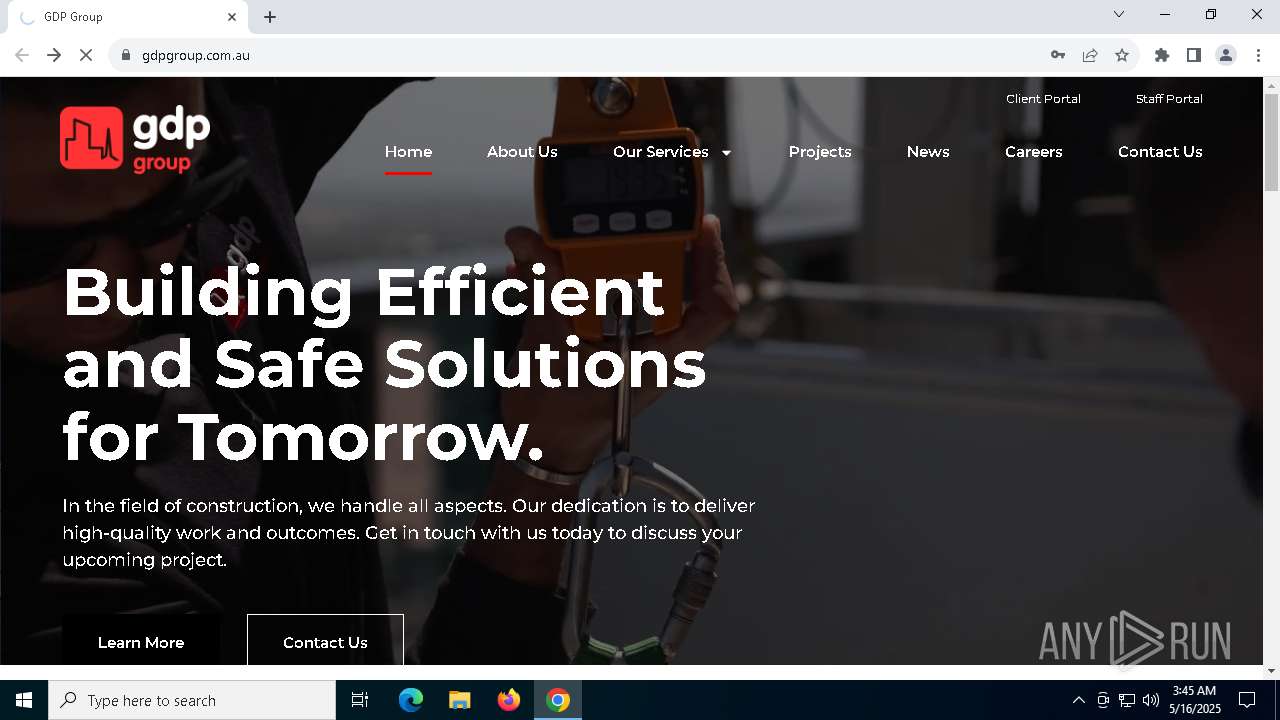Screen dimensions: 1280x720
Task: Open the Our Services menu
Action: point(661,152)
